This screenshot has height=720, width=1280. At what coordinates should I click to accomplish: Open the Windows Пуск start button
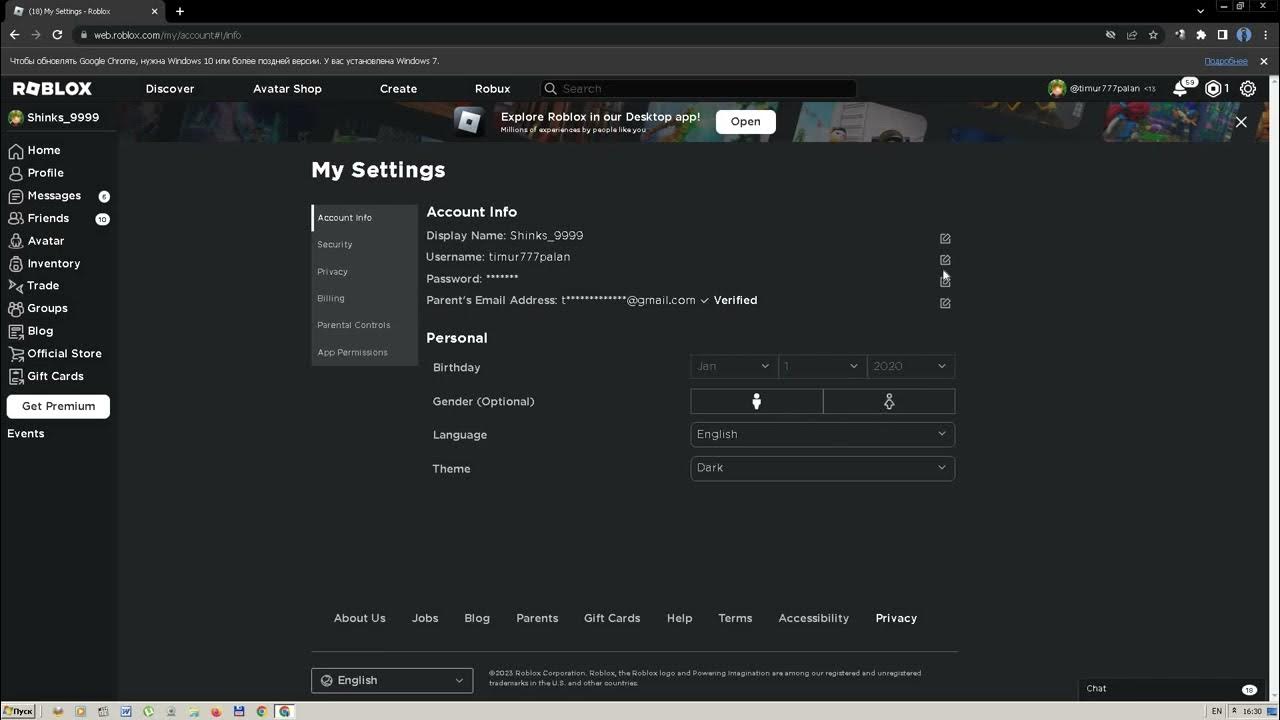point(19,711)
